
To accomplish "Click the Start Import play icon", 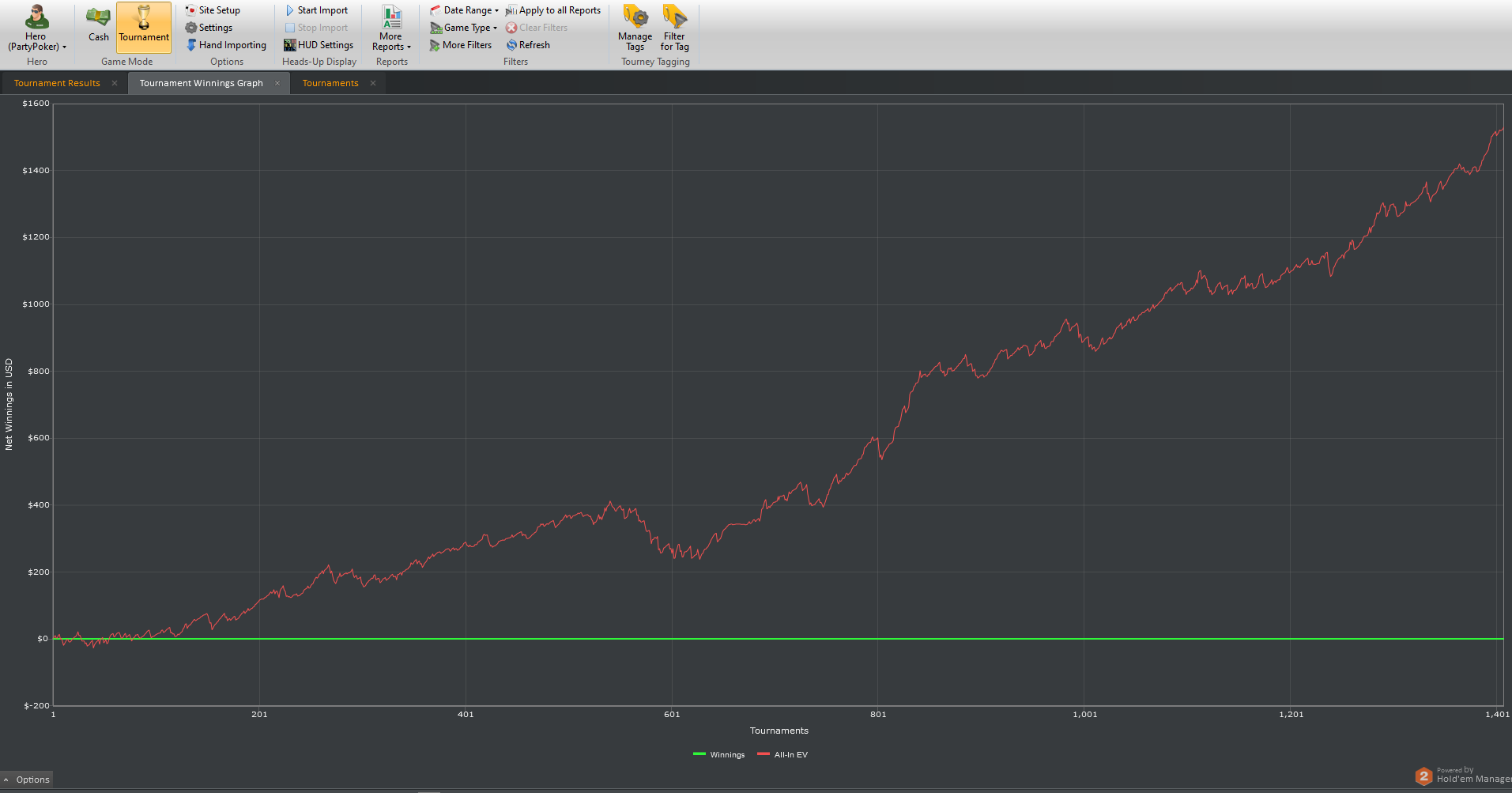I will pyautogui.click(x=290, y=10).
